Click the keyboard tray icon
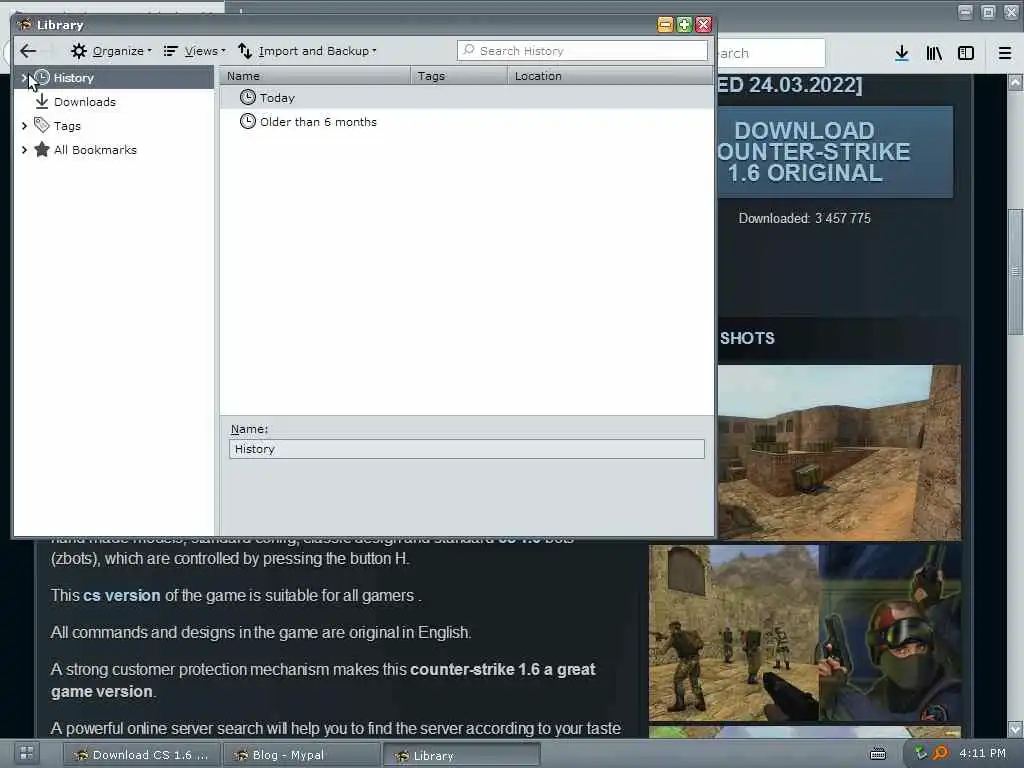The width and height of the screenshot is (1024, 768). point(878,754)
